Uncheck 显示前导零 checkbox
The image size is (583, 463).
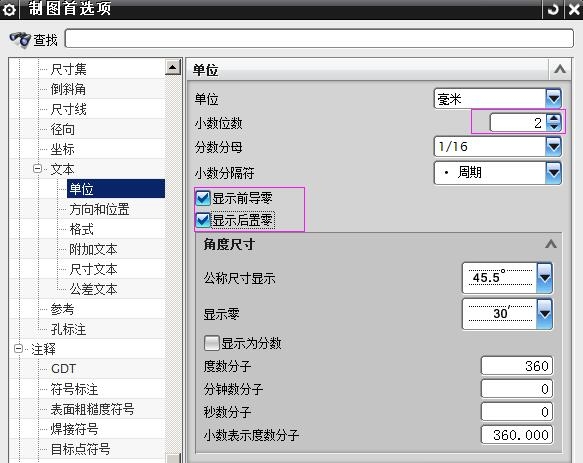[203, 198]
